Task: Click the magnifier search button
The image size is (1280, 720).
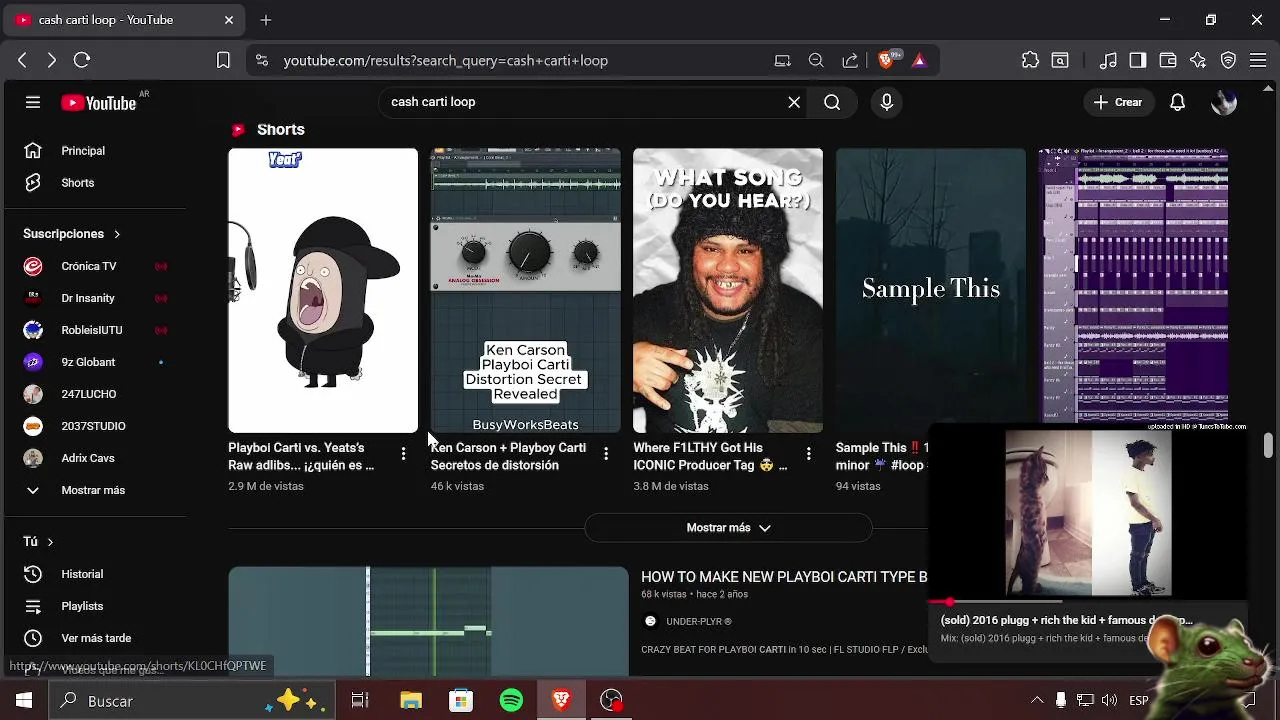Action: pyautogui.click(x=832, y=102)
